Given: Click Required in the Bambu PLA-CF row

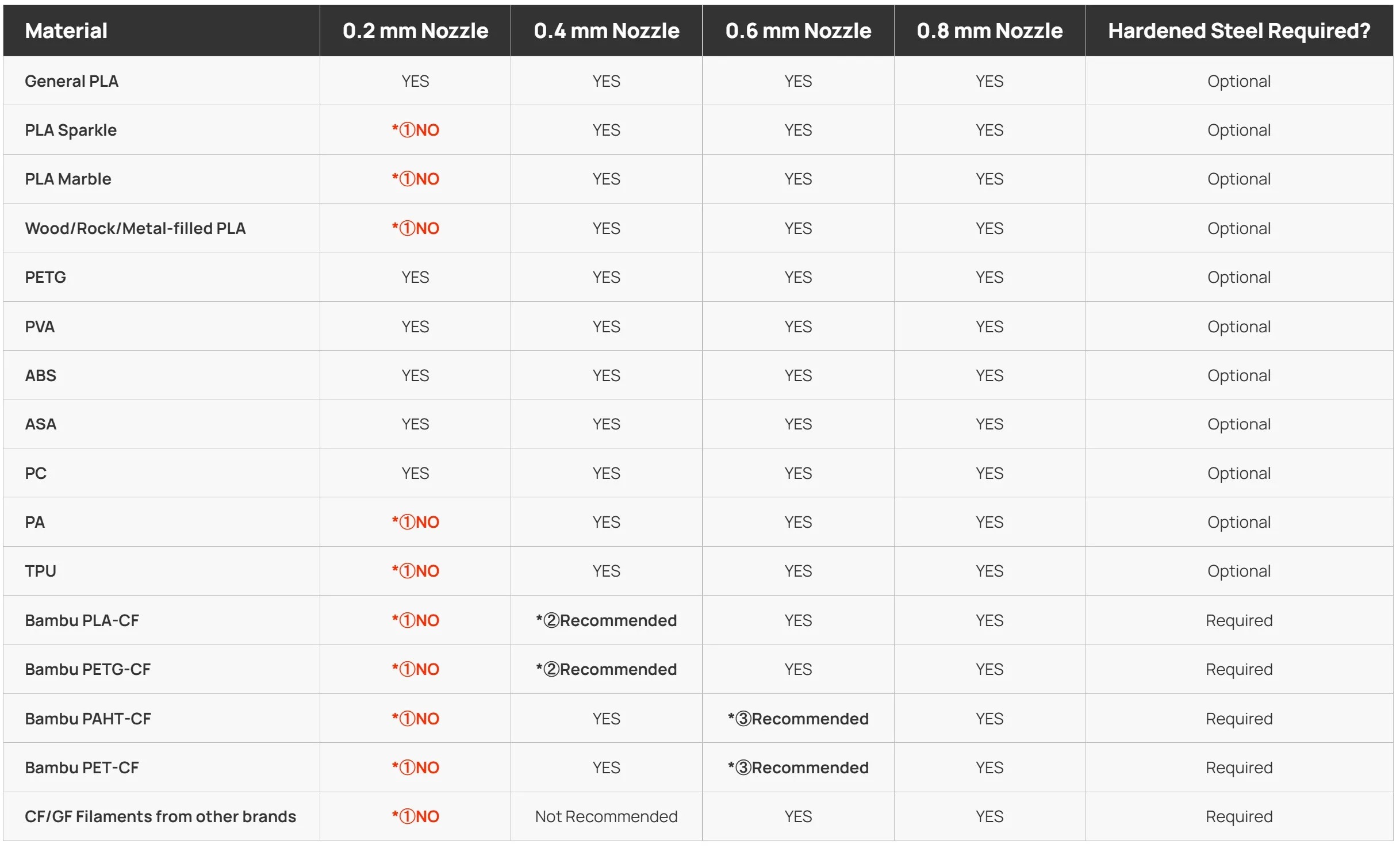Looking at the screenshot, I should [x=1238, y=620].
